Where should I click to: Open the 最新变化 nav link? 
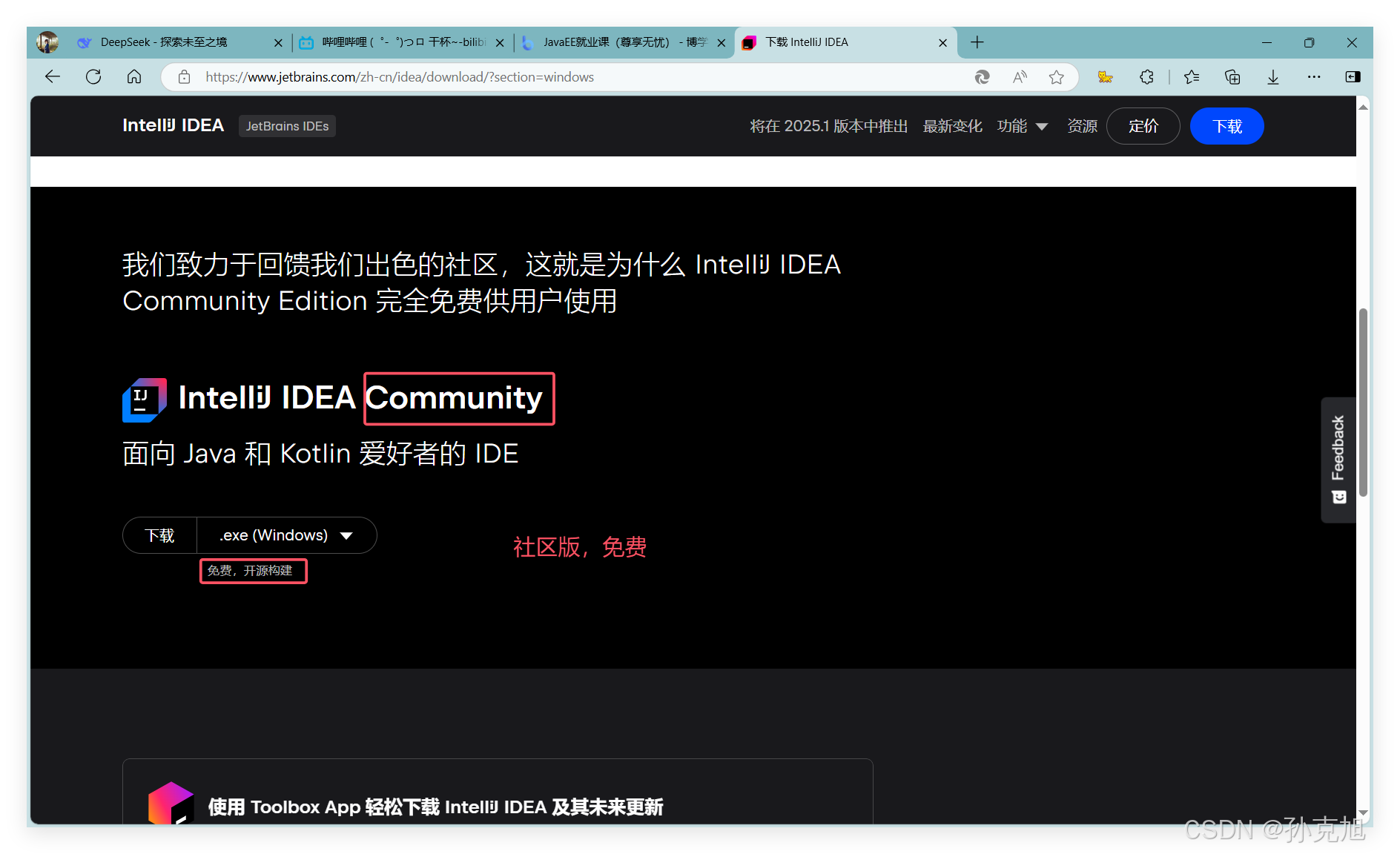click(x=952, y=126)
